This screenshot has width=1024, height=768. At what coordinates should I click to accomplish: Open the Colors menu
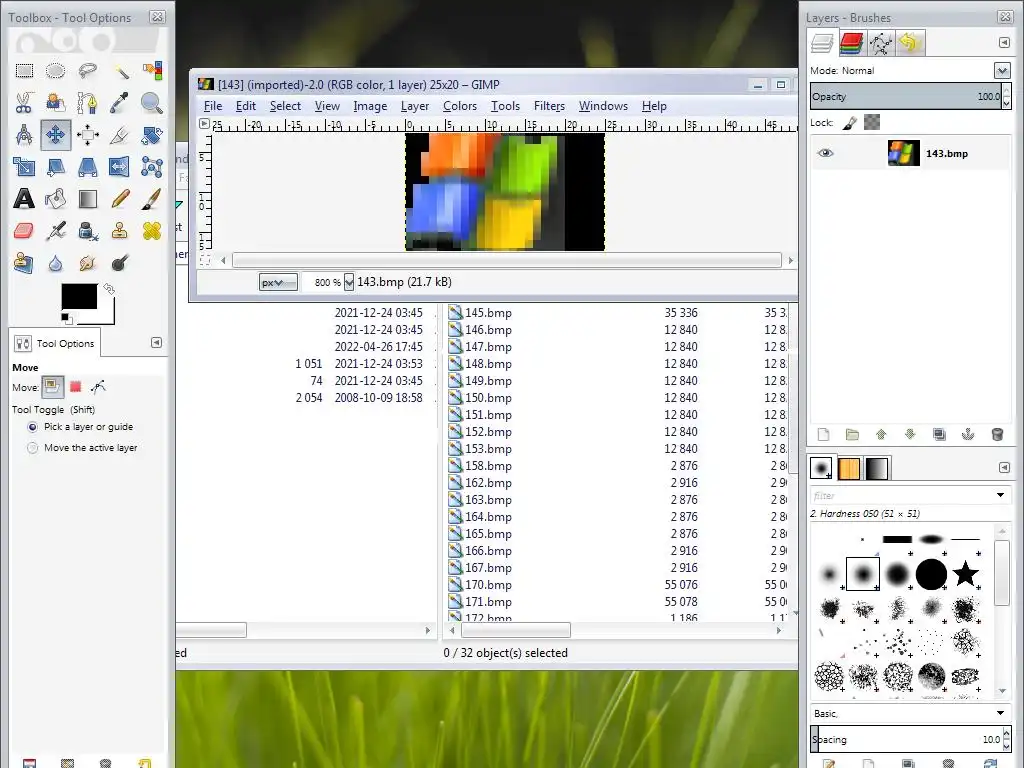point(460,106)
